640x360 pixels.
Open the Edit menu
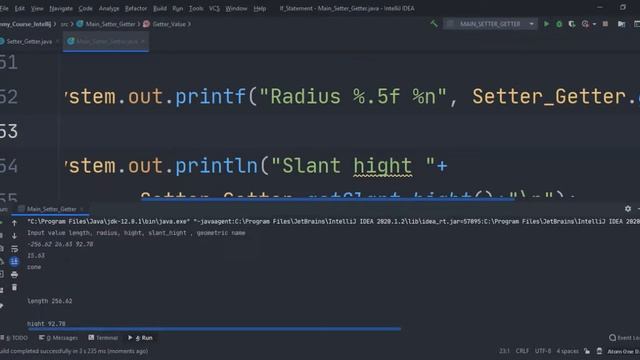pos(20,8)
